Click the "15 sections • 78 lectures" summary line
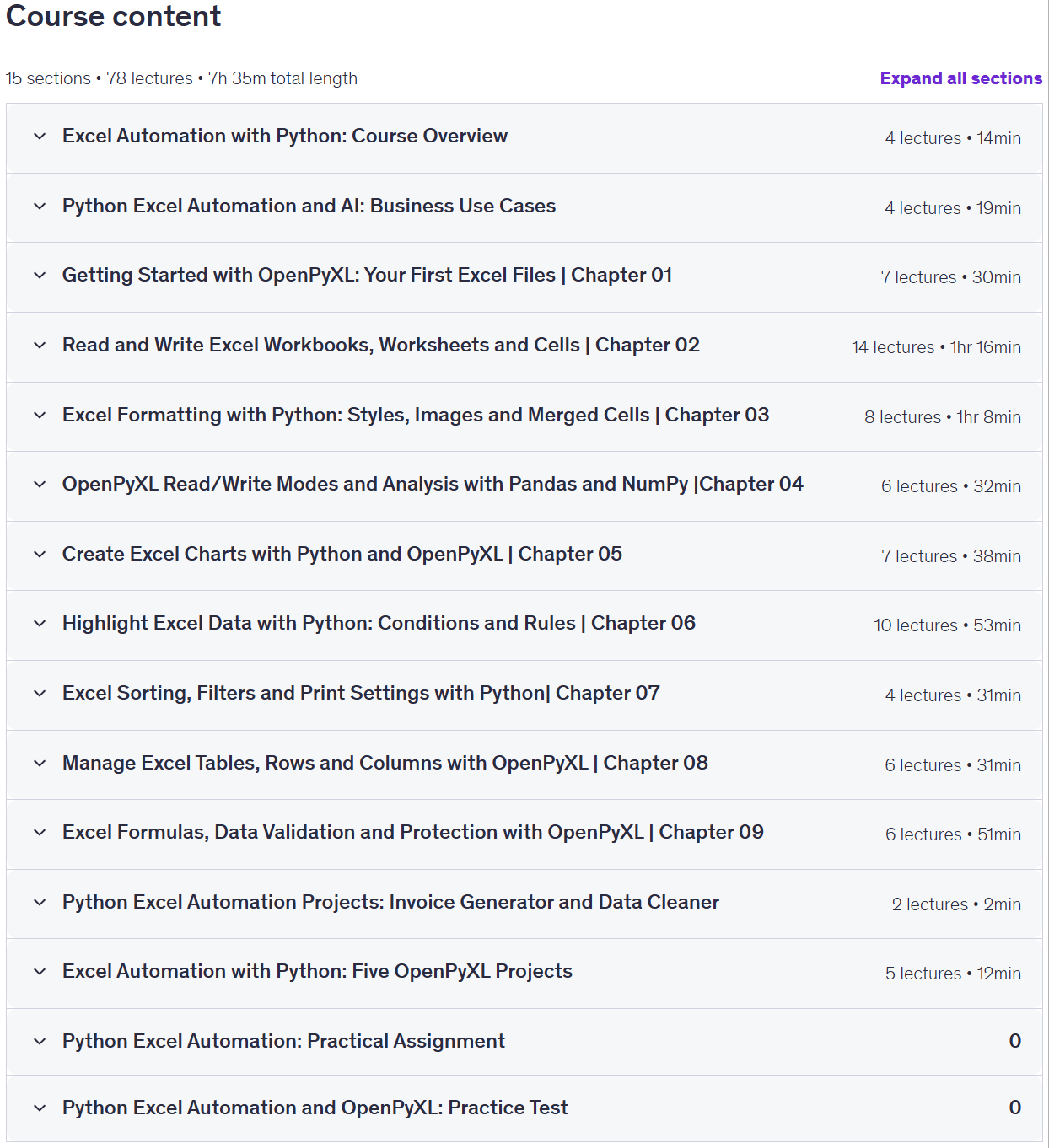This screenshot has height=1148, width=1049. (181, 78)
